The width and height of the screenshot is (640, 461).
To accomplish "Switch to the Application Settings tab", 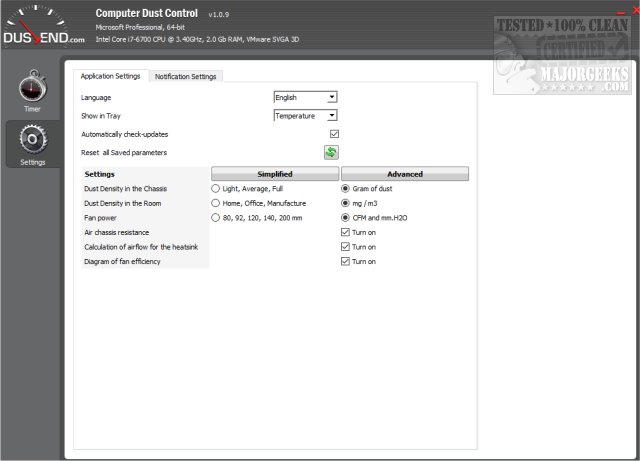I will 110,76.
